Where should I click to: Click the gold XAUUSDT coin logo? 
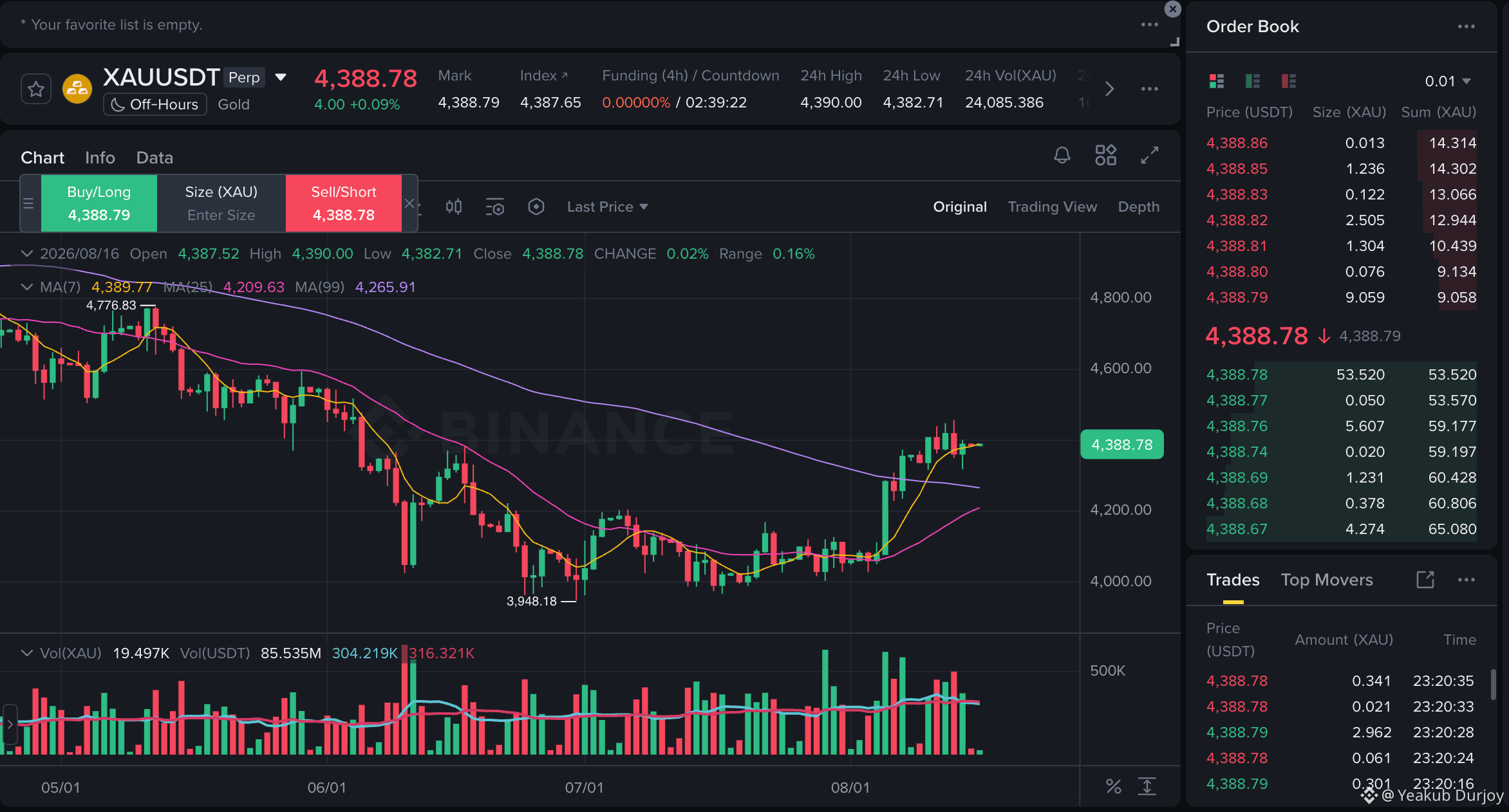pyautogui.click(x=77, y=89)
